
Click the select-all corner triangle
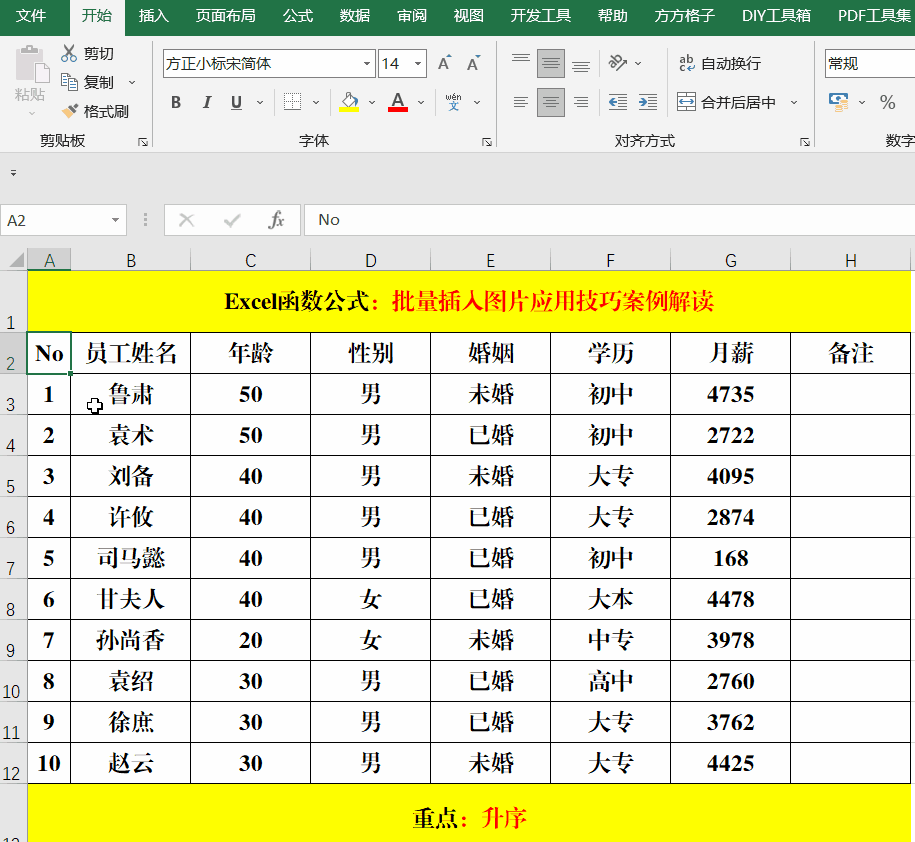click(x=17, y=259)
